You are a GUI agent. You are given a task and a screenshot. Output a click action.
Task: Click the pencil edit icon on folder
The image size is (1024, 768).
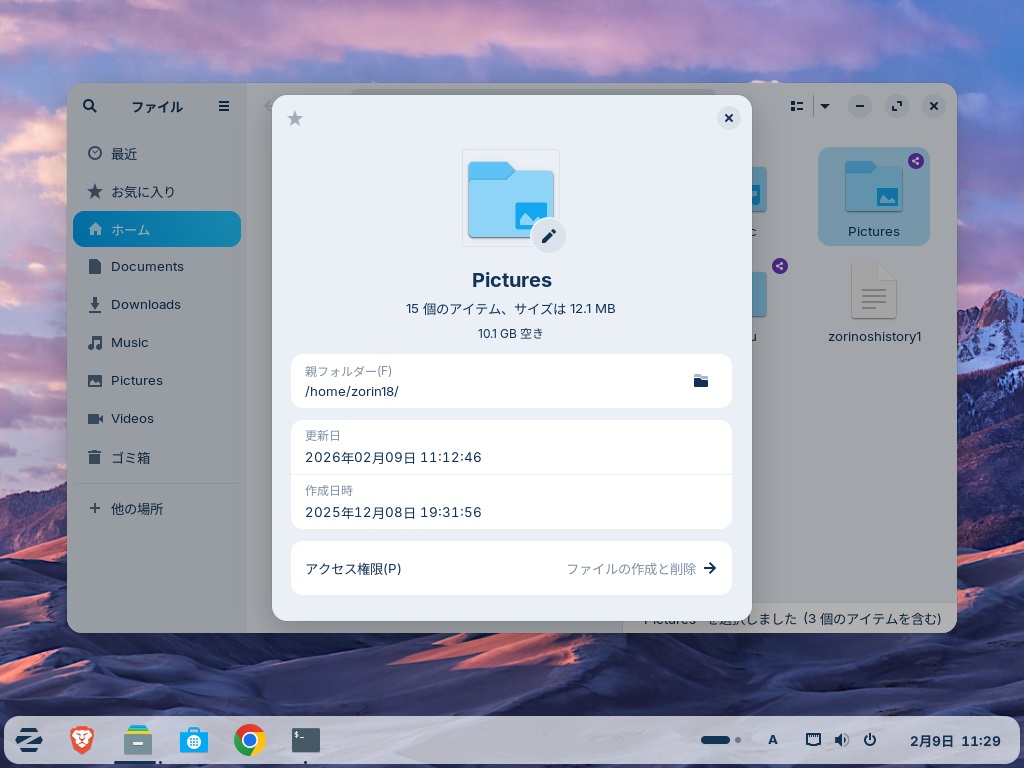[x=548, y=236]
